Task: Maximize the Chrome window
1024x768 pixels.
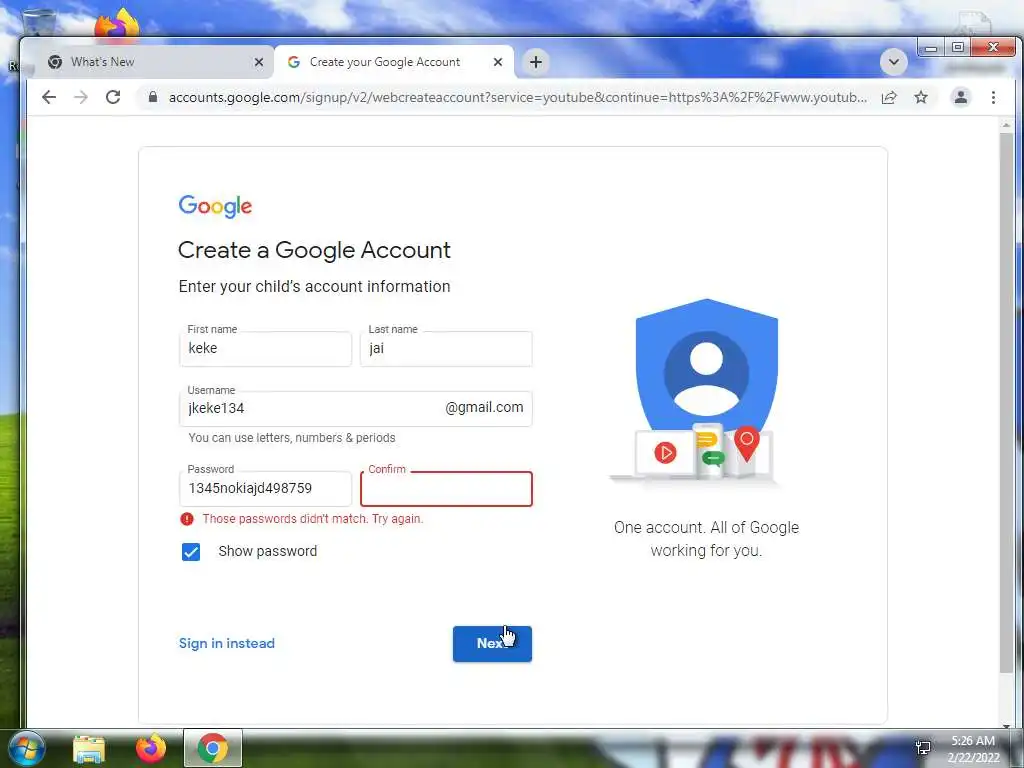Action: click(957, 48)
